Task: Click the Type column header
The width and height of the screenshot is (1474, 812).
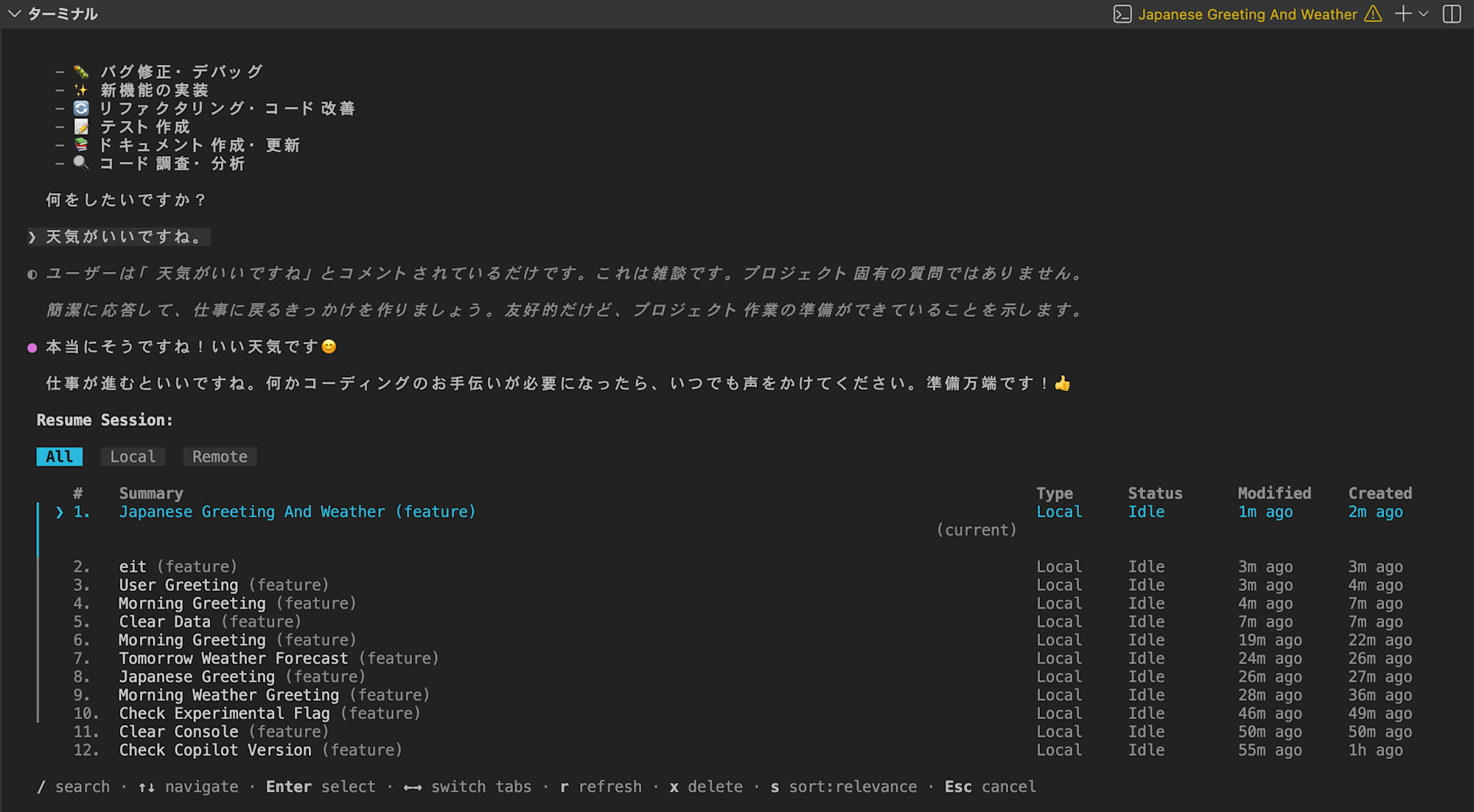Action: click(x=1055, y=494)
